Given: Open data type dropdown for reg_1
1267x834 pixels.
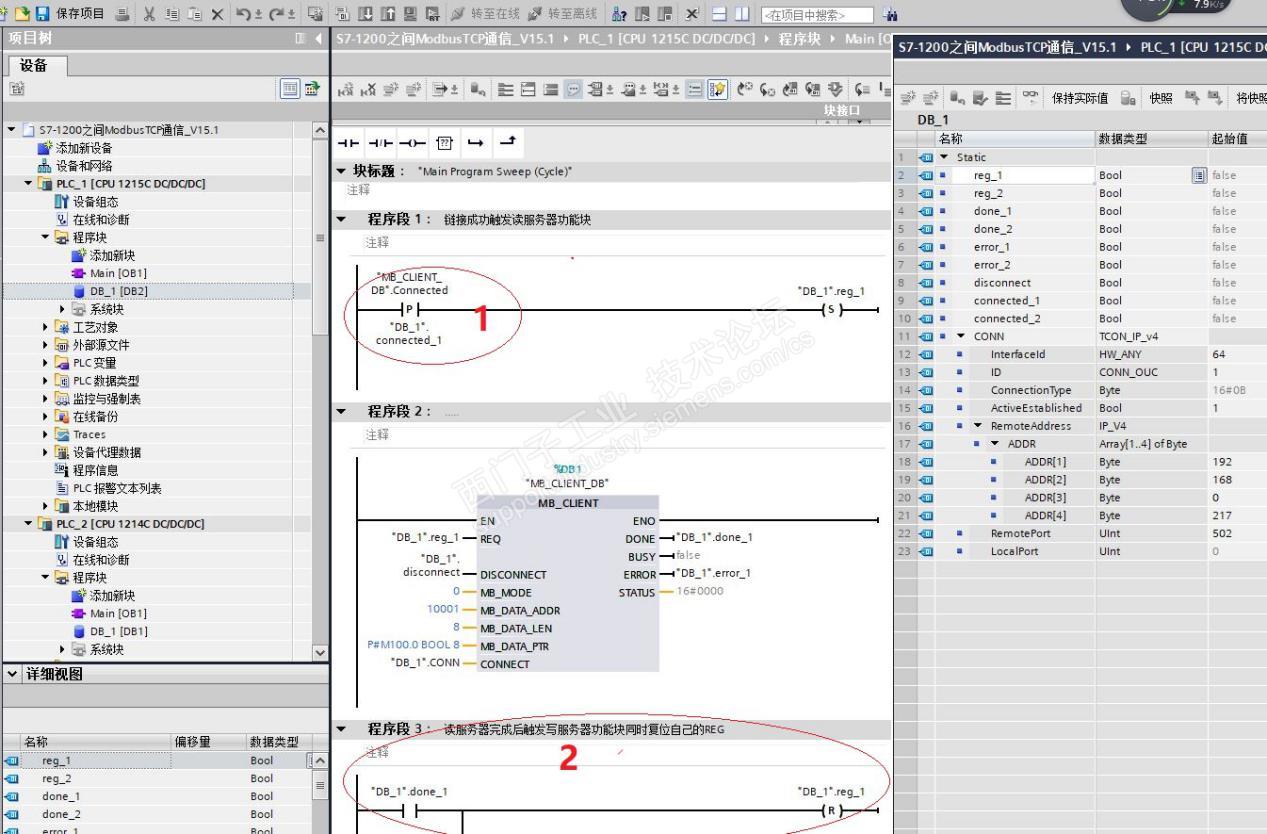Looking at the screenshot, I should (1198, 175).
